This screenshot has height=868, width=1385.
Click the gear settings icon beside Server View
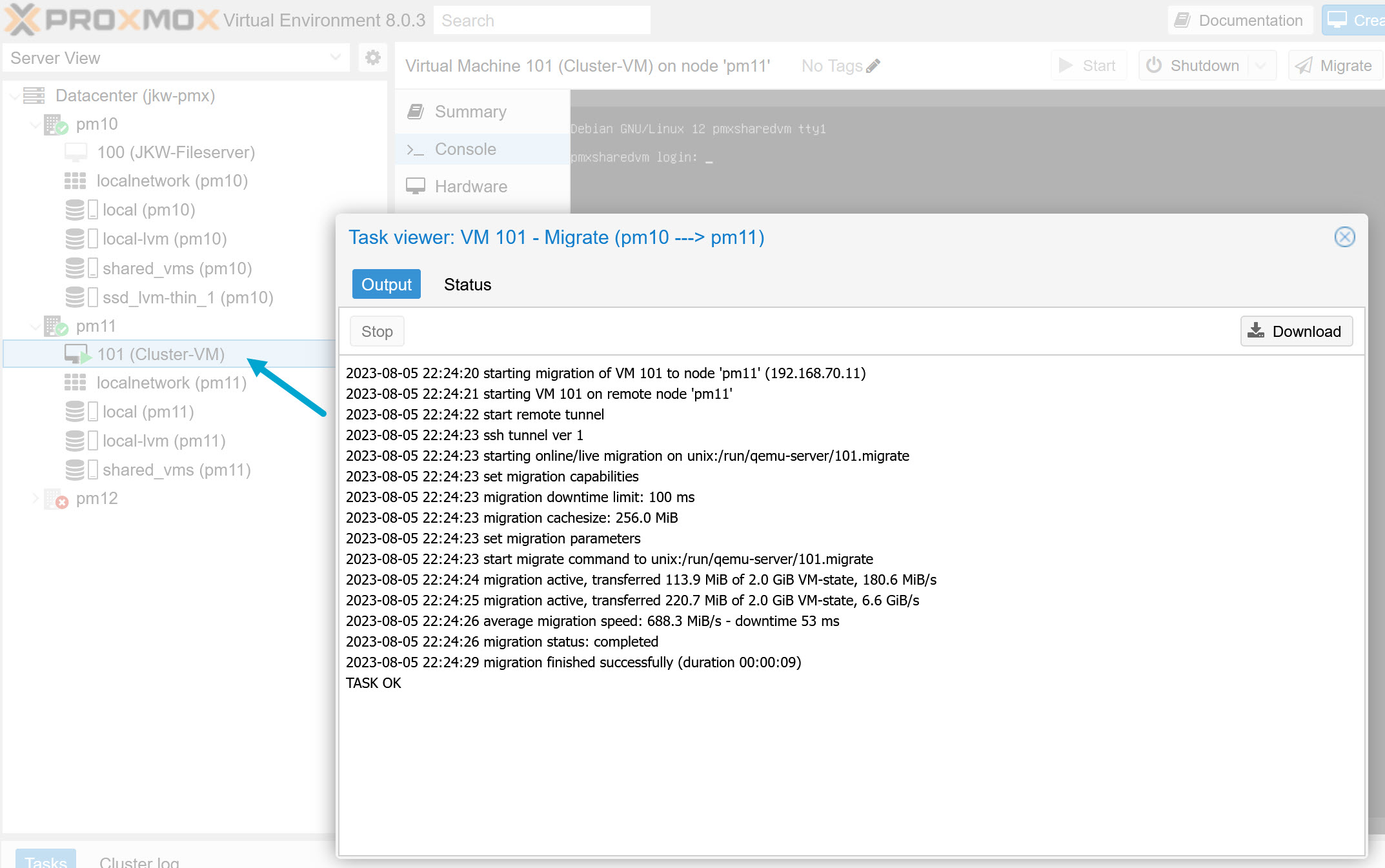point(372,57)
